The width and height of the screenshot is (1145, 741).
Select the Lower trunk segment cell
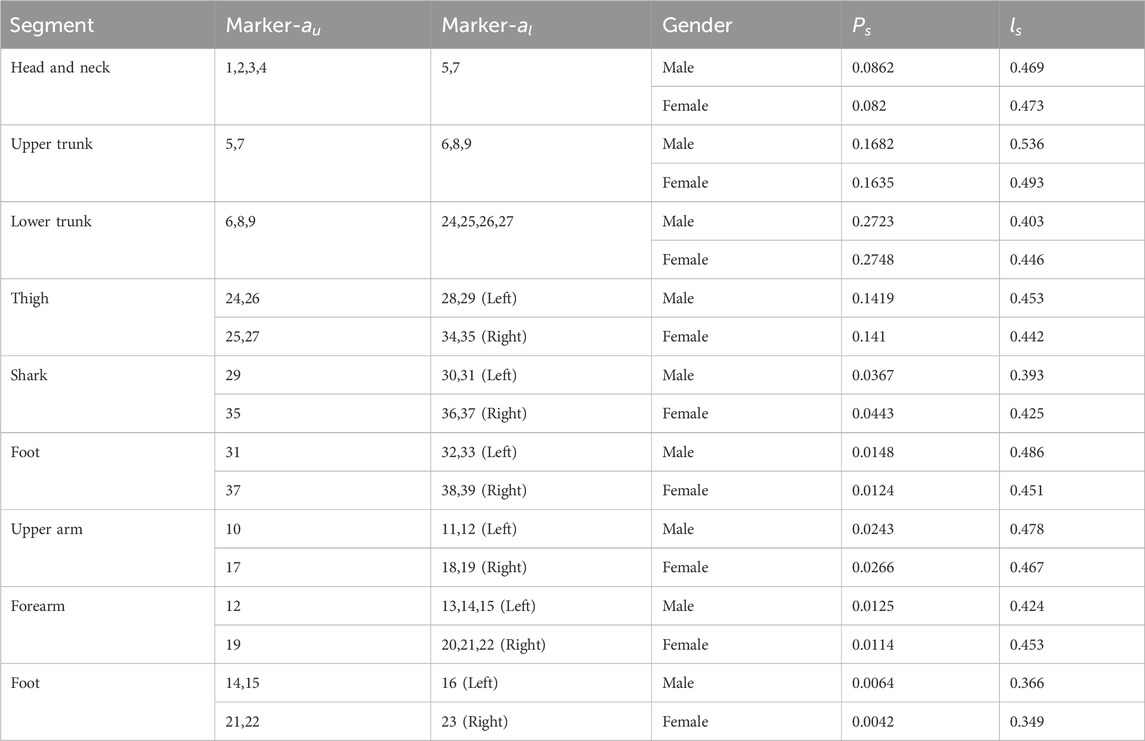(107, 240)
